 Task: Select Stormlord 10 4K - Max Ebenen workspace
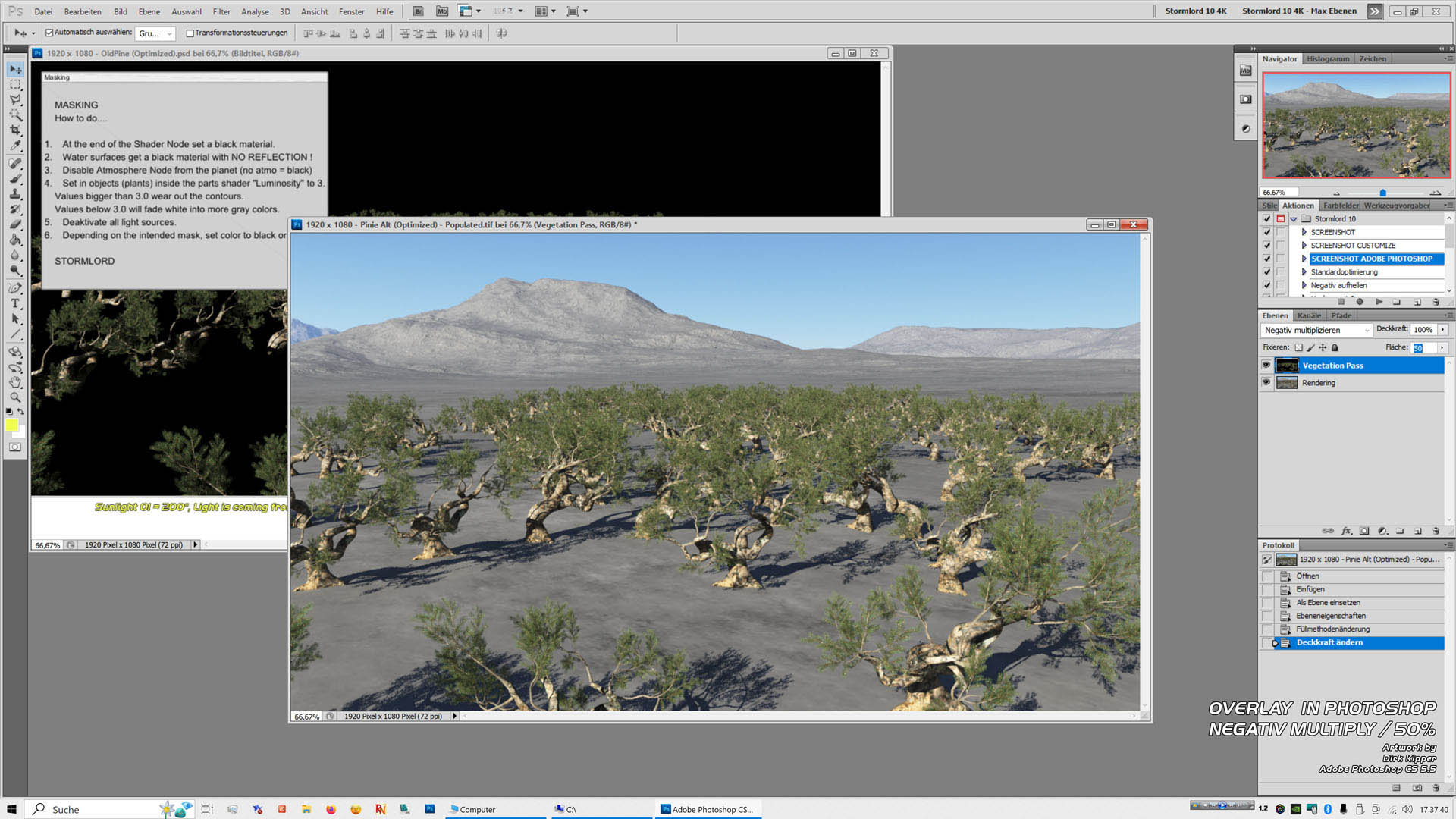pos(1299,11)
